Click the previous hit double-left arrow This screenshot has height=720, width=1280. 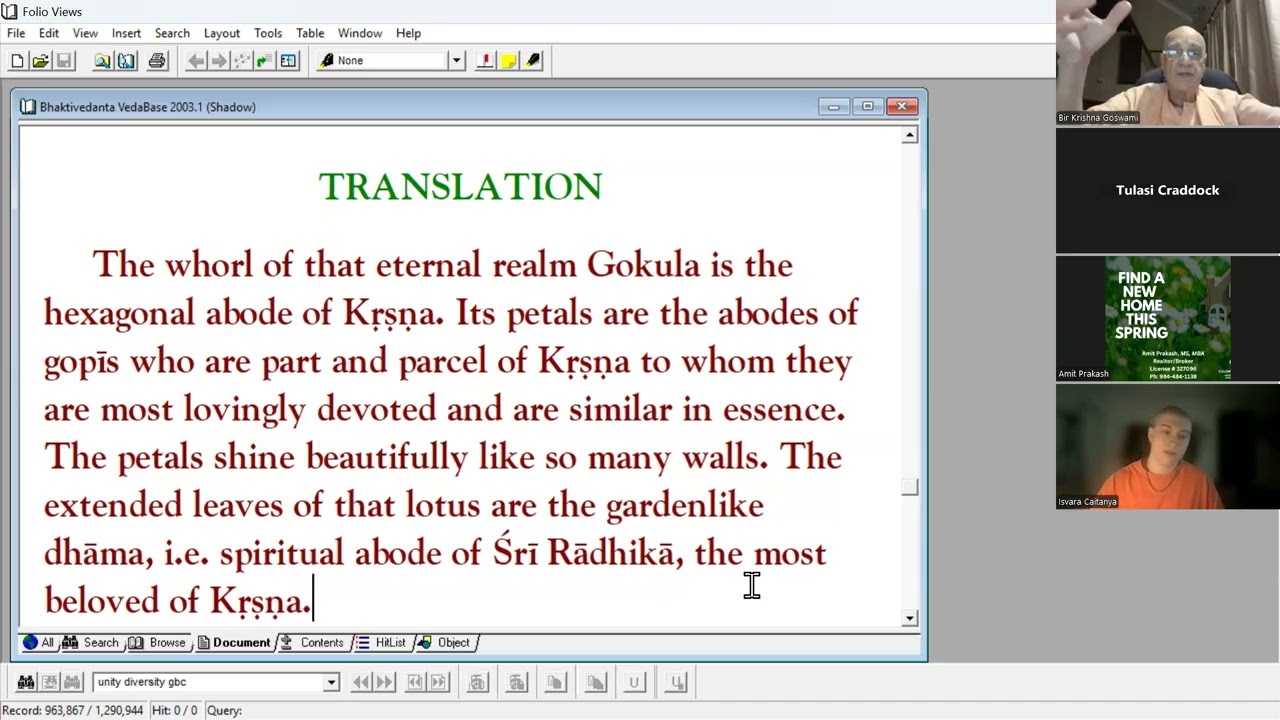tap(361, 683)
